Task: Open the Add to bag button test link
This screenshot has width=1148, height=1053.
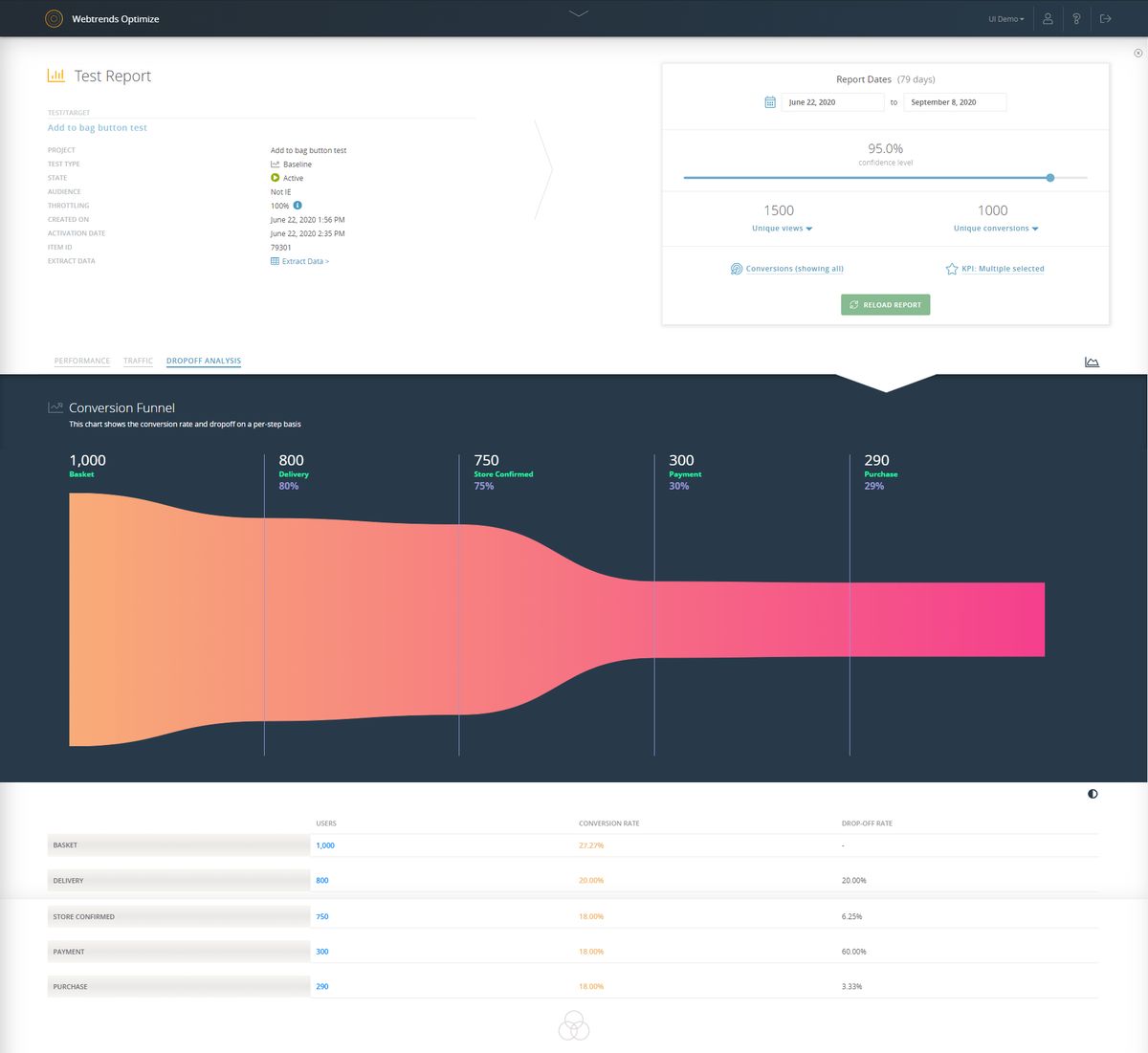Action: point(97,126)
